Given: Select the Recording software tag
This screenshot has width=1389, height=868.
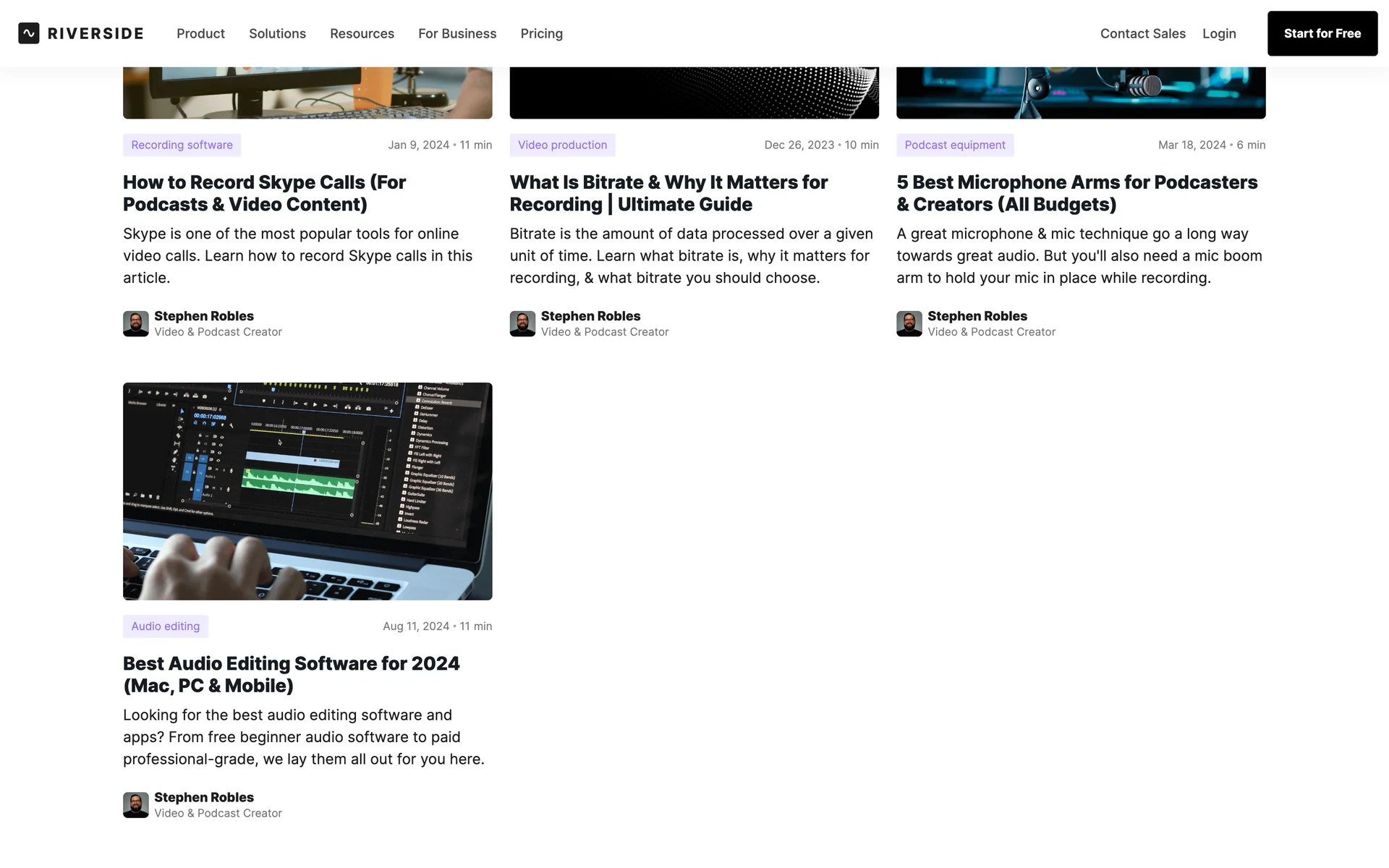Looking at the screenshot, I should pyautogui.click(x=182, y=145).
